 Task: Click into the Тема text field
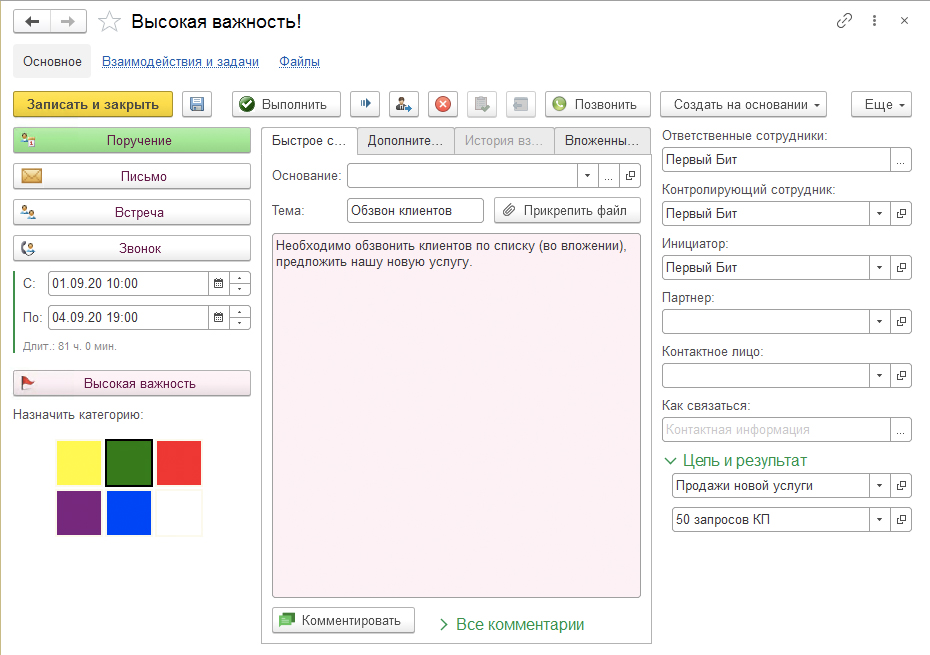pos(415,211)
